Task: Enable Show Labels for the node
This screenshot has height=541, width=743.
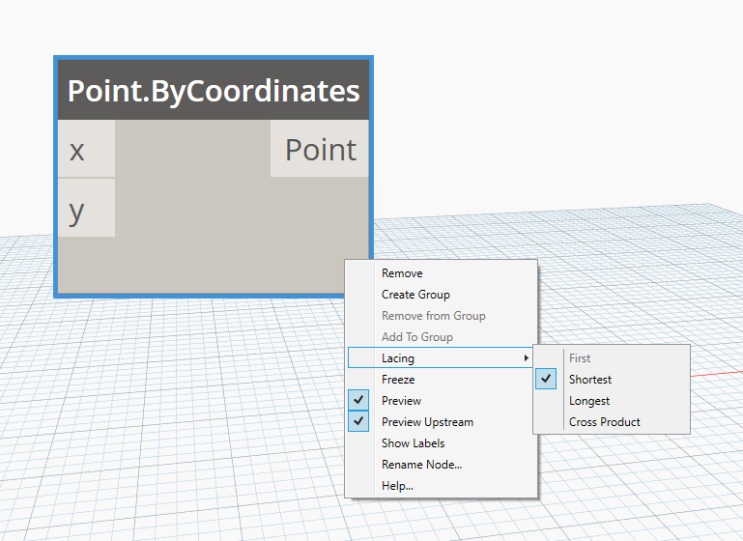Action: tap(413, 443)
